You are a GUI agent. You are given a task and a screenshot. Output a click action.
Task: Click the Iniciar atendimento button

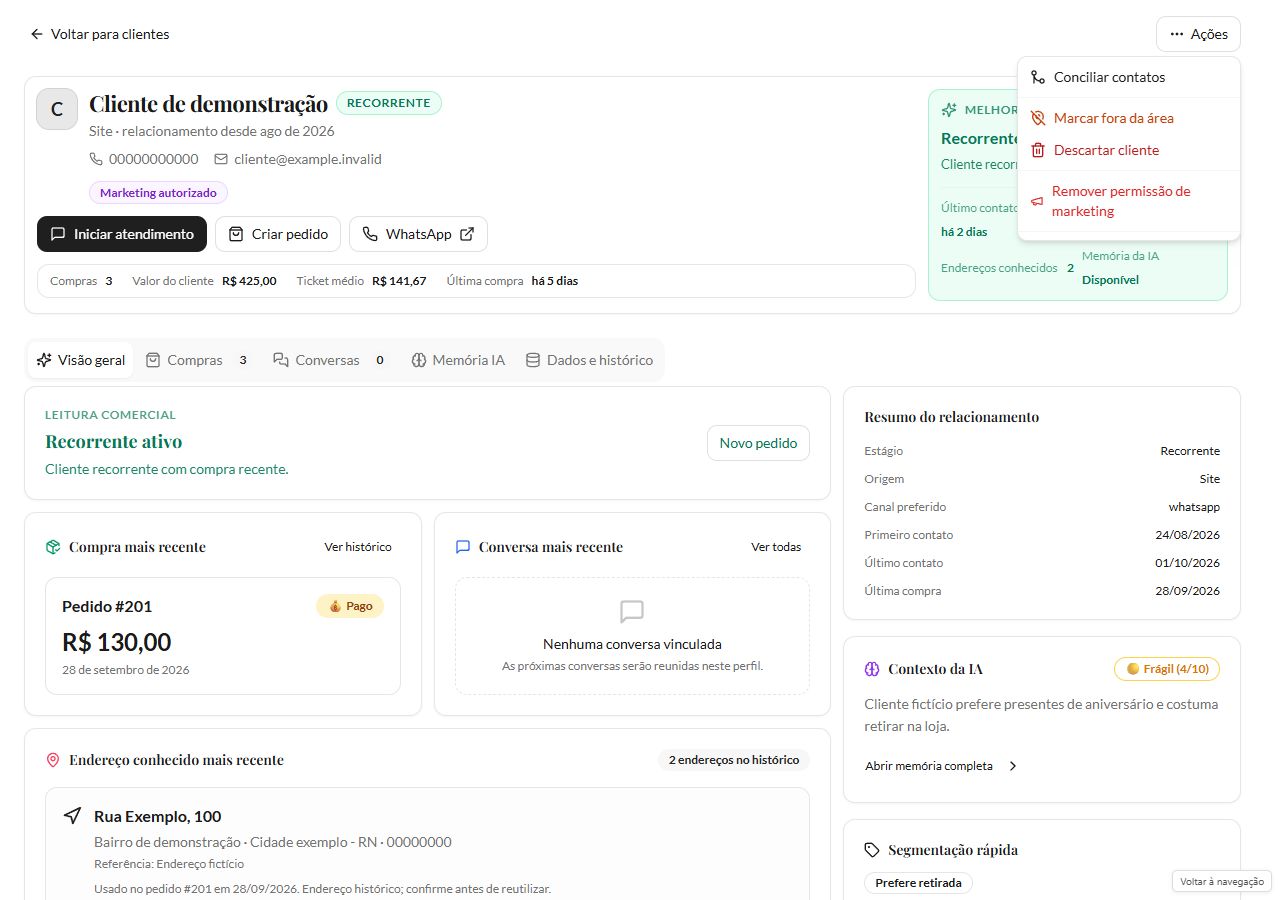coord(122,234)
